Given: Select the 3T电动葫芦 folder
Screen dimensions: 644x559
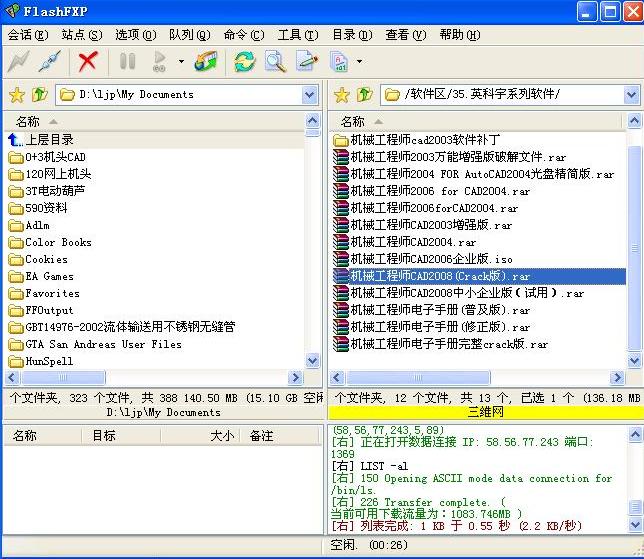Looking at the screenshot, I should (x=47, y=191).
